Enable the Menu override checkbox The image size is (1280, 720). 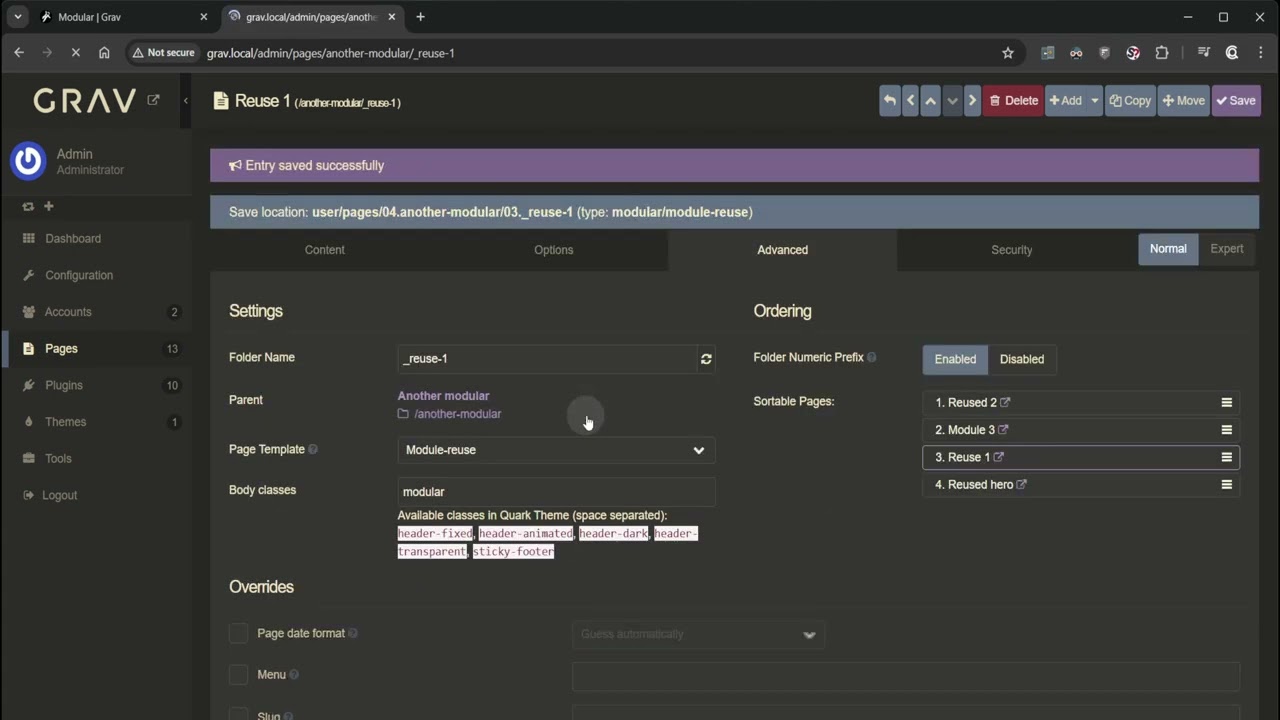click(x=238, y=675)
